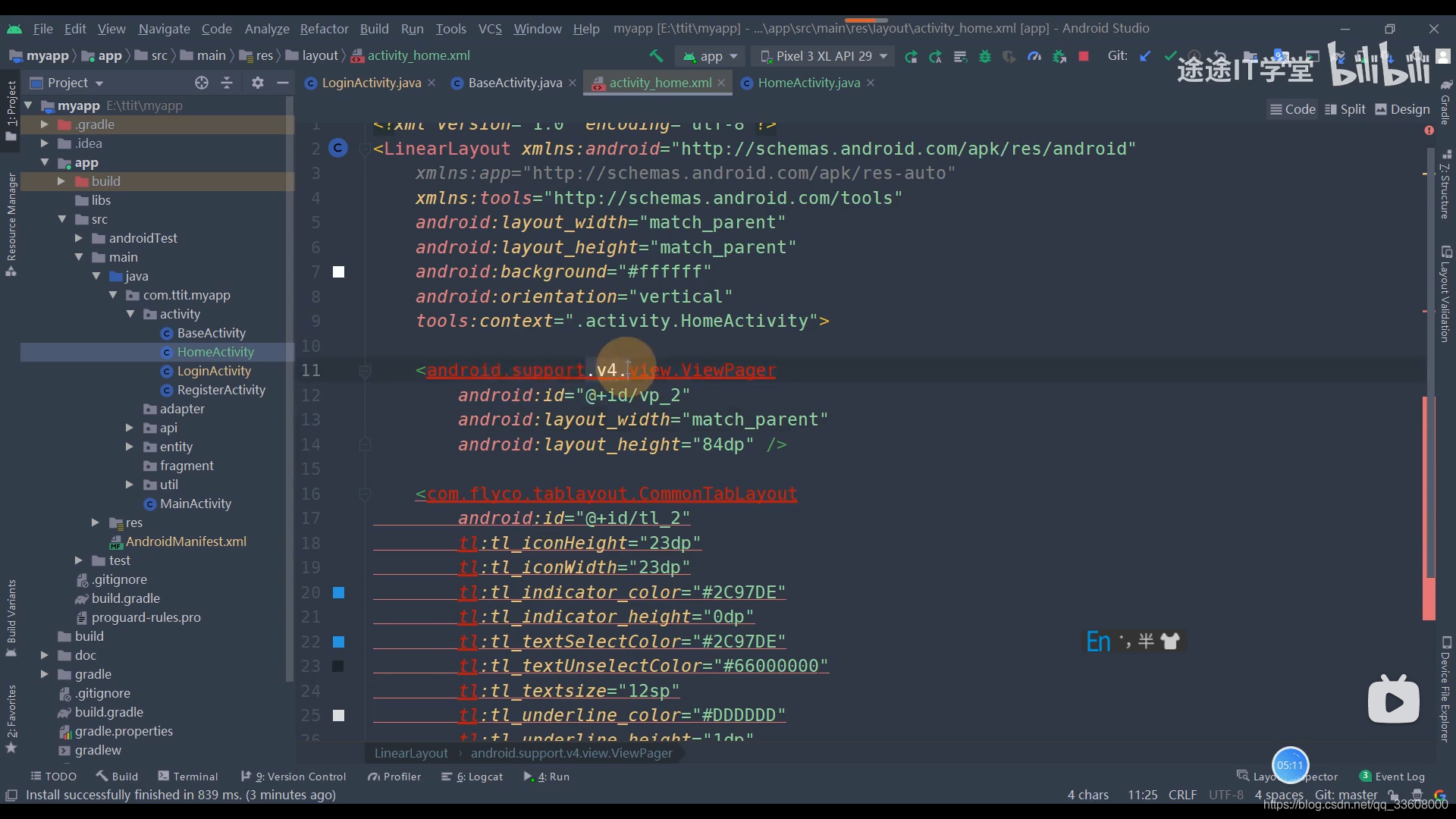Open the Terminal tool window
1456x819 pixels.
pyautogui.click(x=187, y=777)
